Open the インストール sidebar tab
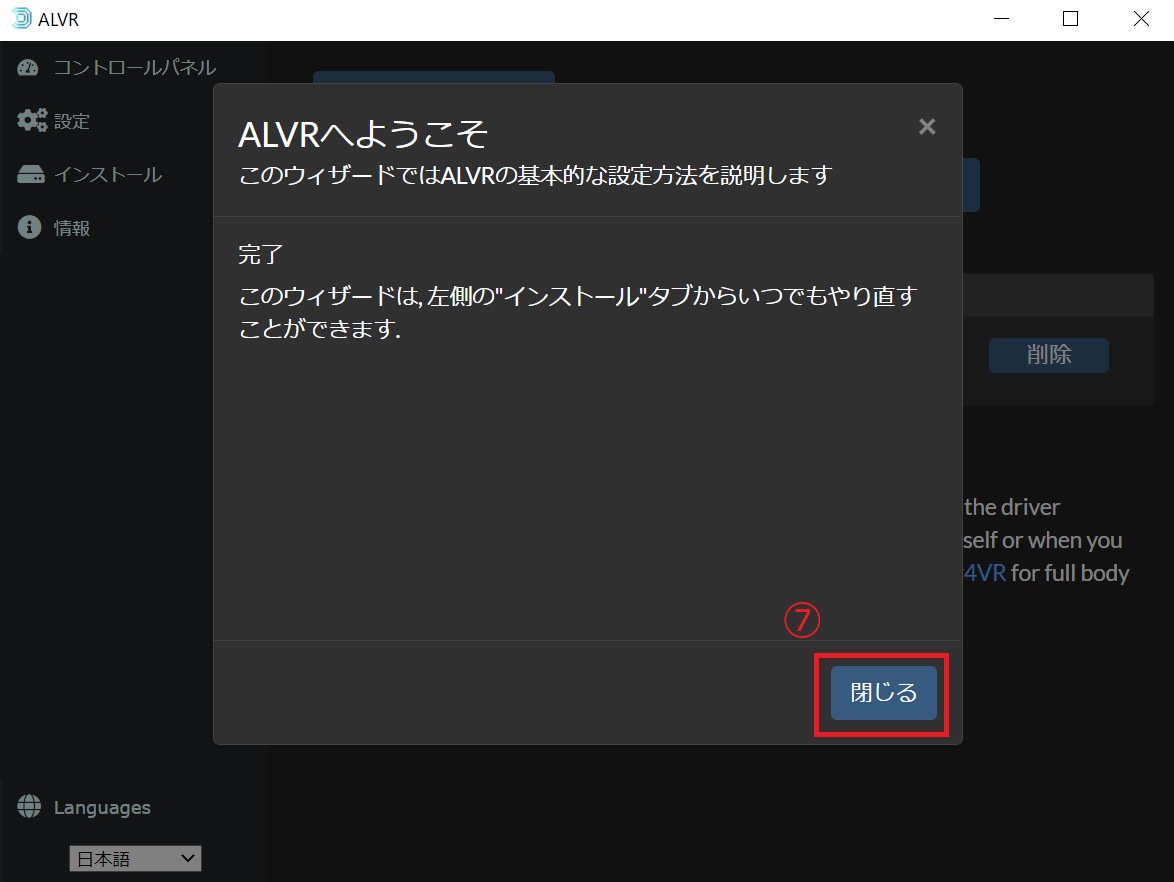Image resolution: width=1174 pixels, height=882 pixels. pos(89,174)
